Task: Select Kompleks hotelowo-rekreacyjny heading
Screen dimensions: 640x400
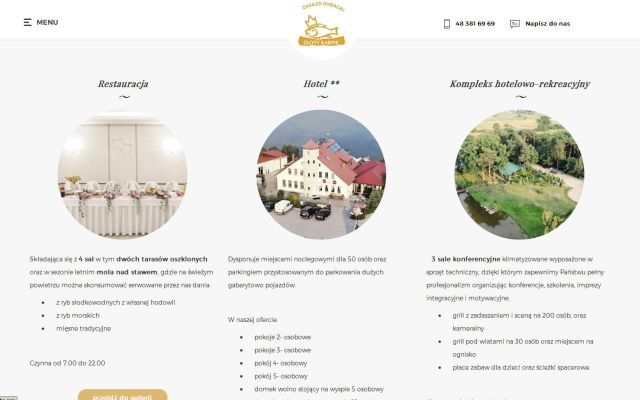Action: click(x=520, y=84)
